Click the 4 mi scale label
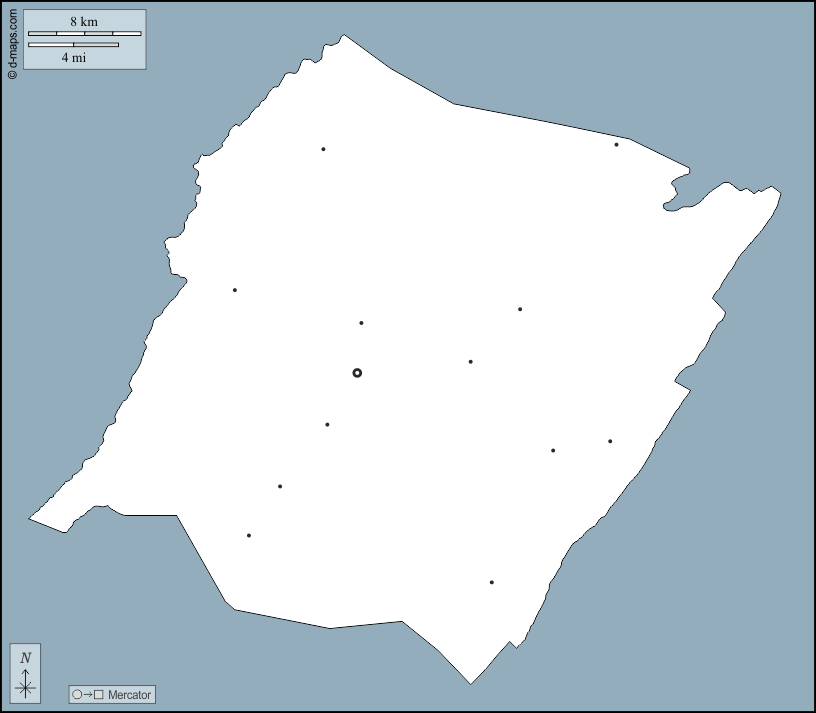 point(73,57)
